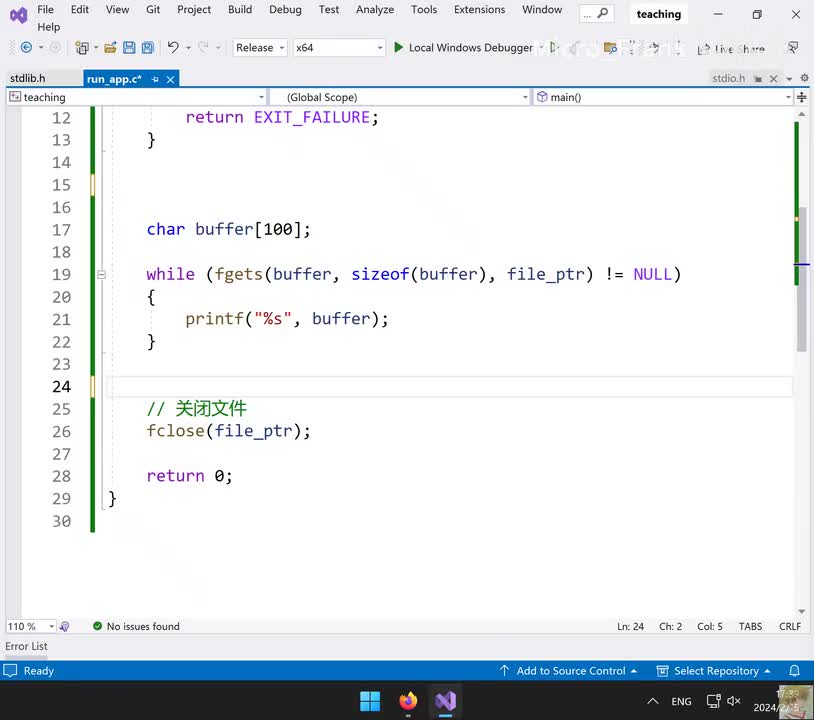Click the stdio.h preview tab keep-open icon
The width and height of the screenshot is (814, 720).
coord(758,78)
